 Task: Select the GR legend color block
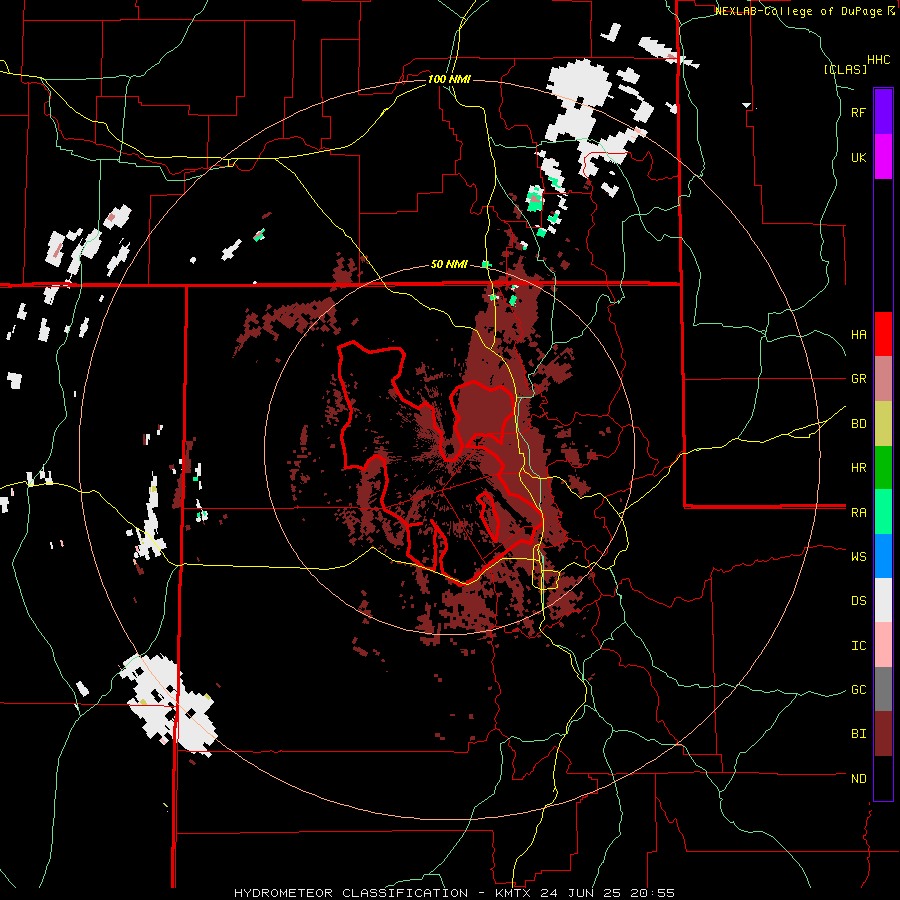pos(883,378)
